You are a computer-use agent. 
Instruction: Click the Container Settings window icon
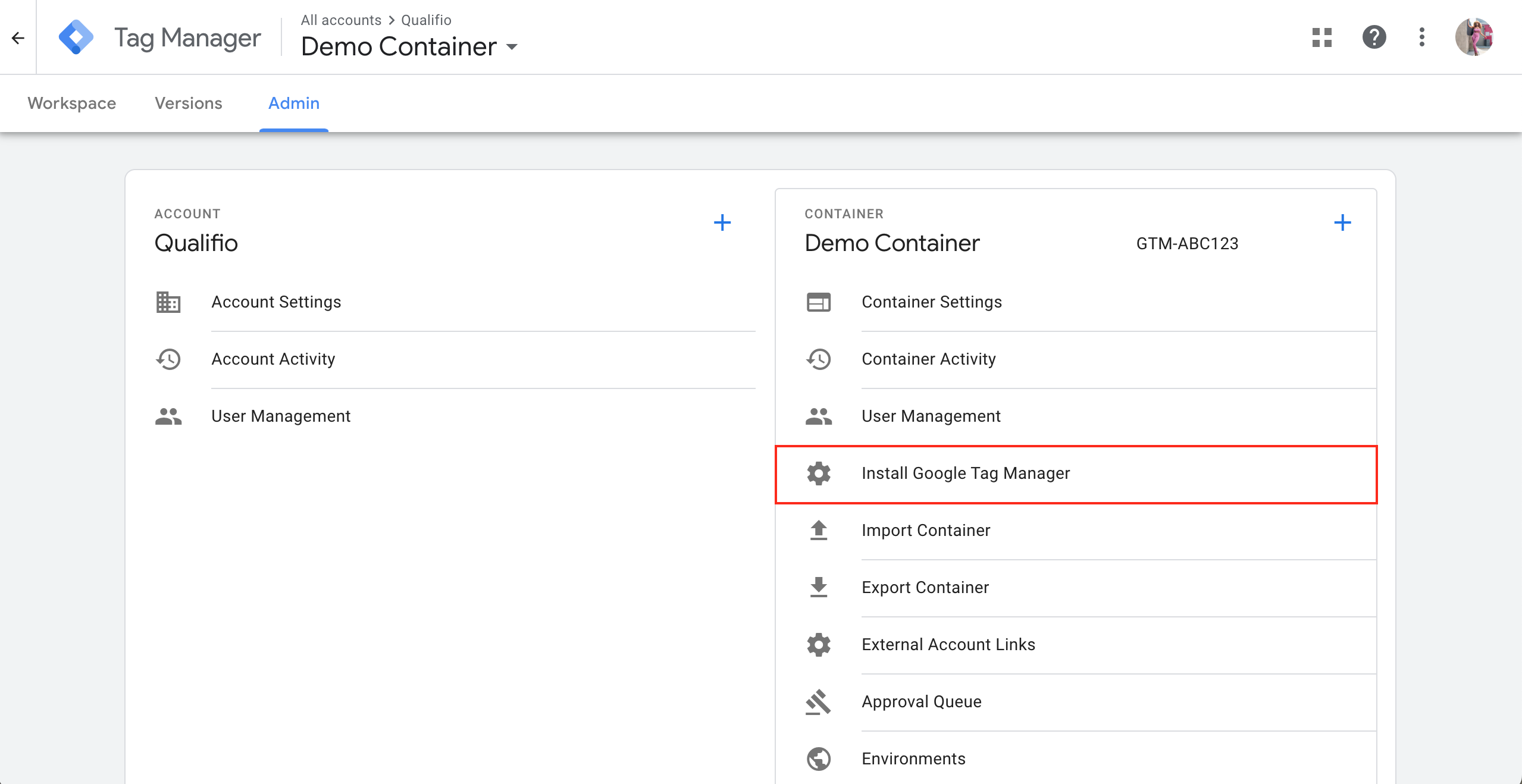819,302
